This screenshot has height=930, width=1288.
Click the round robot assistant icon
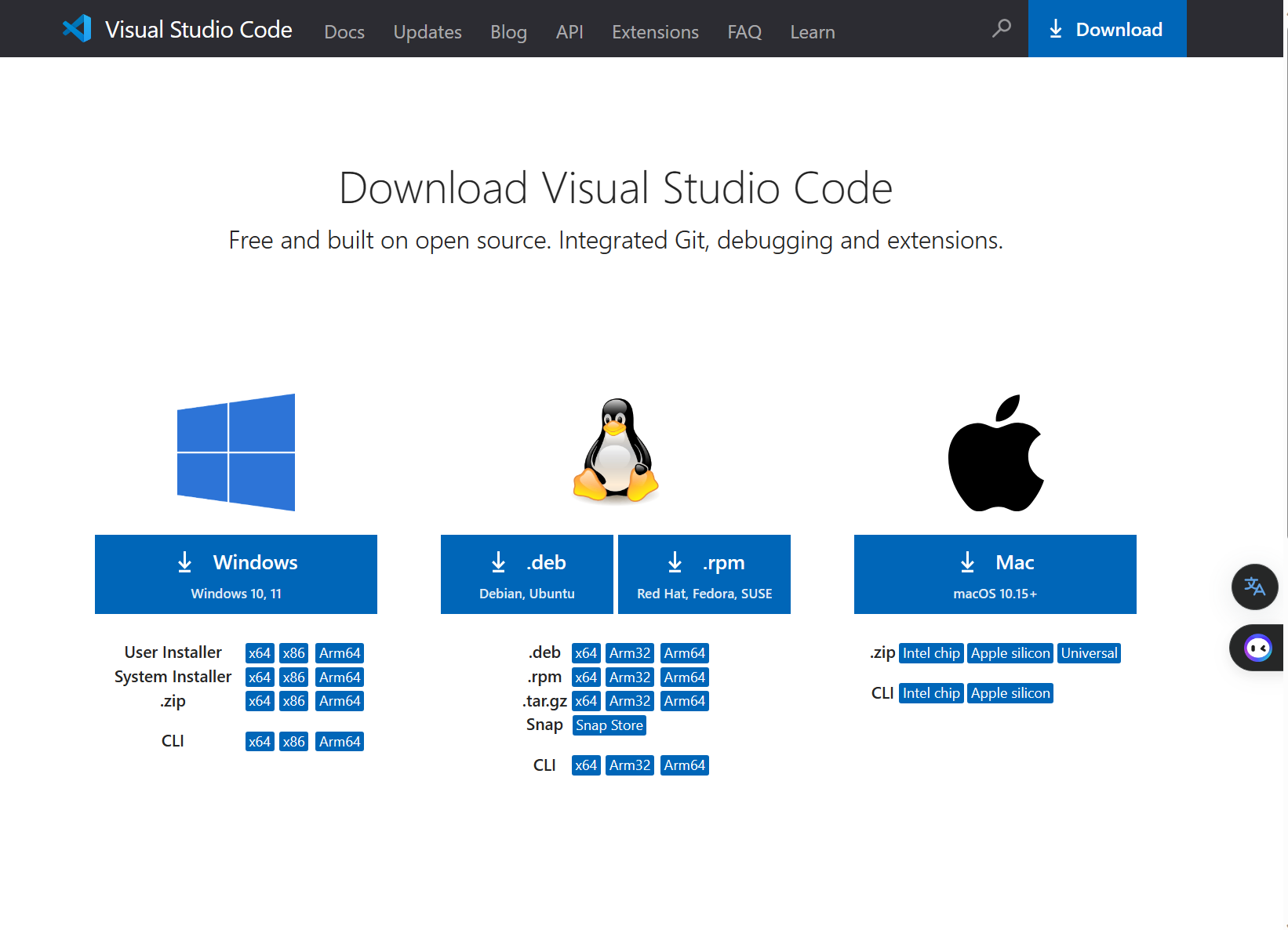point(1257,648)
